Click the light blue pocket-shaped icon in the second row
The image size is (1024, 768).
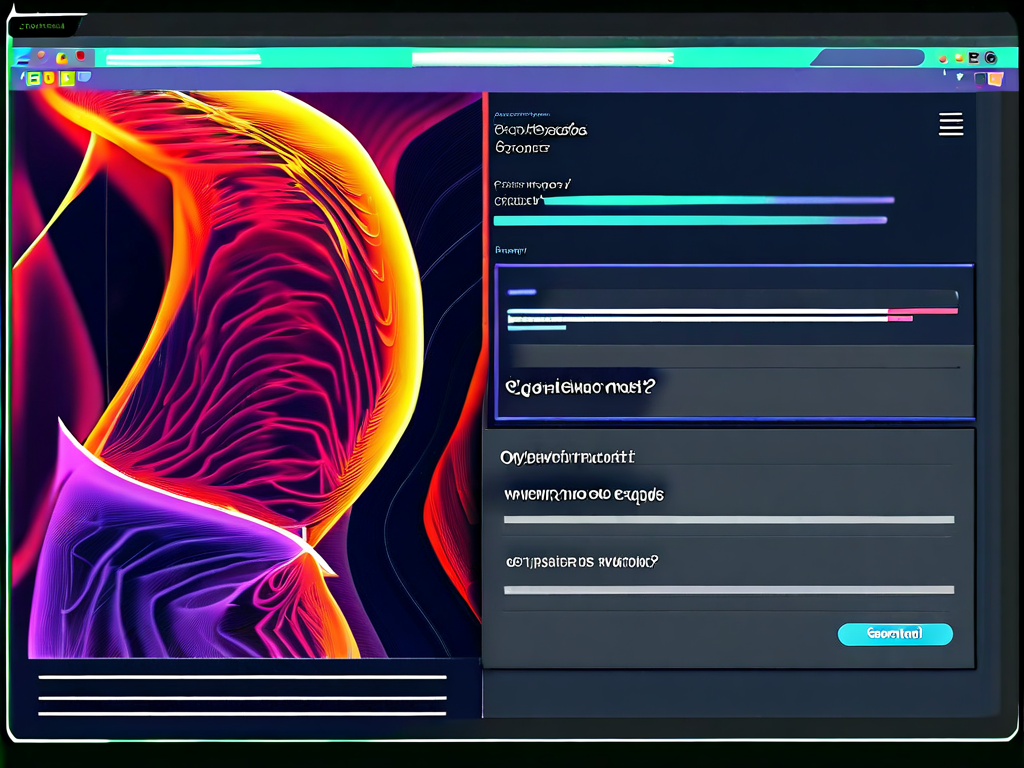pyautogui.click(x=84, y=78)
